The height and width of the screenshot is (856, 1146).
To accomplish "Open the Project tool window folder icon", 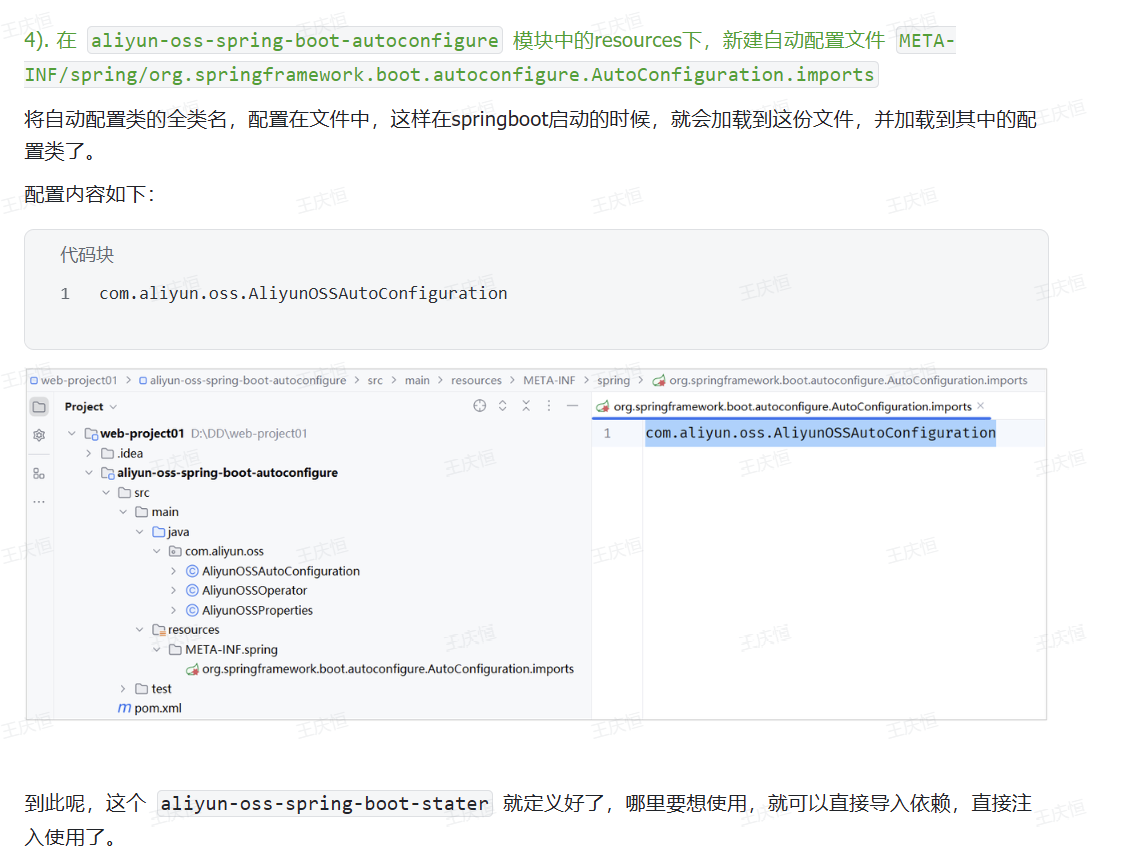I will 39,407.
